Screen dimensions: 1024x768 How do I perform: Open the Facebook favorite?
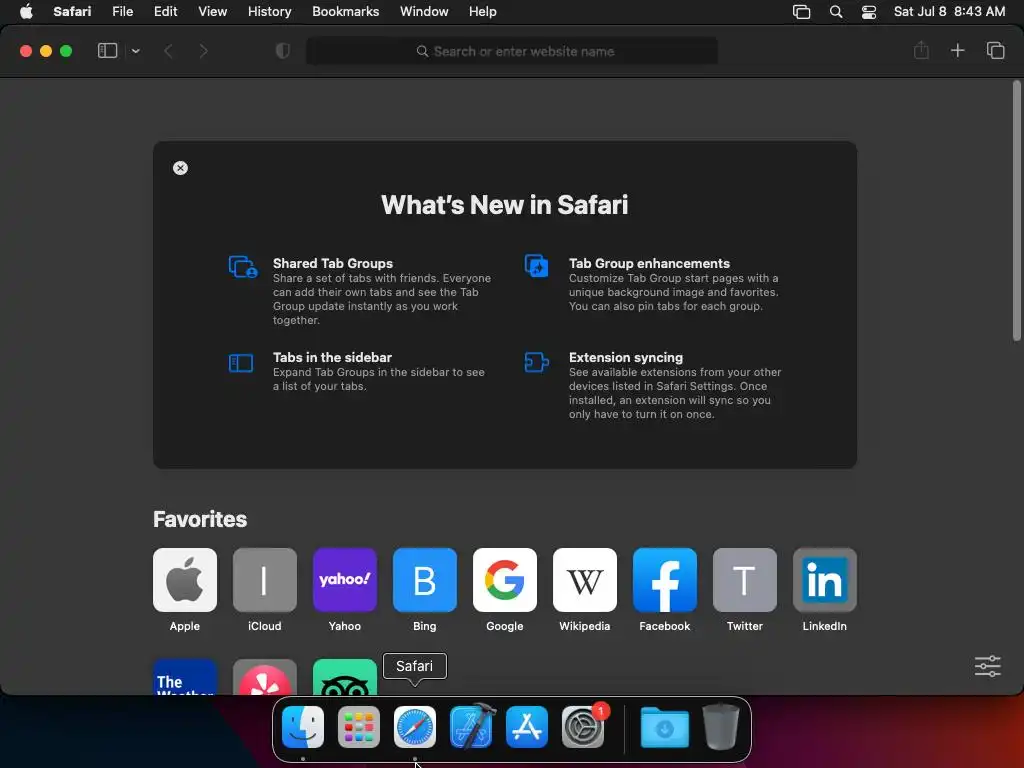(665, 580)
